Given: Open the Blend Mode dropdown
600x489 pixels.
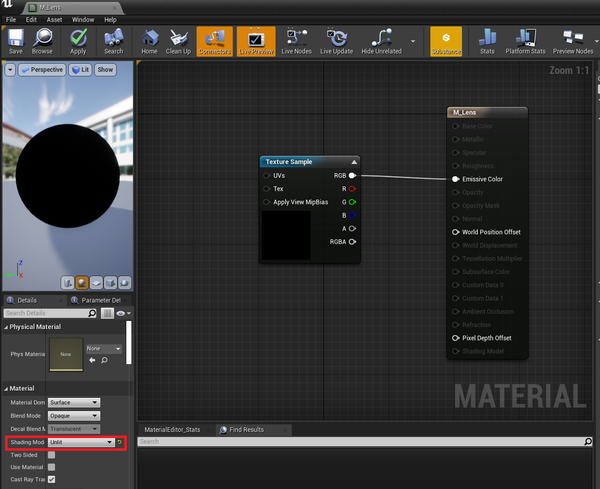Looking at the screenshot, I should click(74, 415).
